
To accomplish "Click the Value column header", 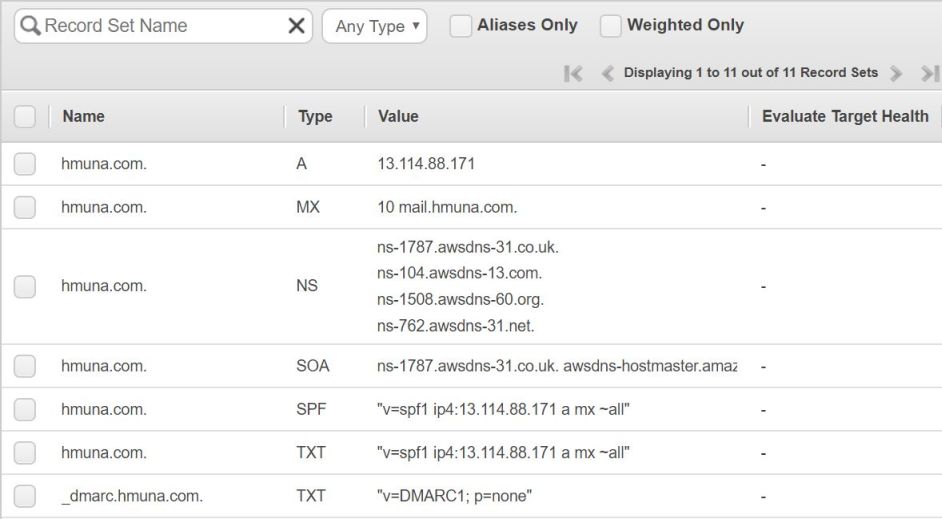I will coord(398,117).
